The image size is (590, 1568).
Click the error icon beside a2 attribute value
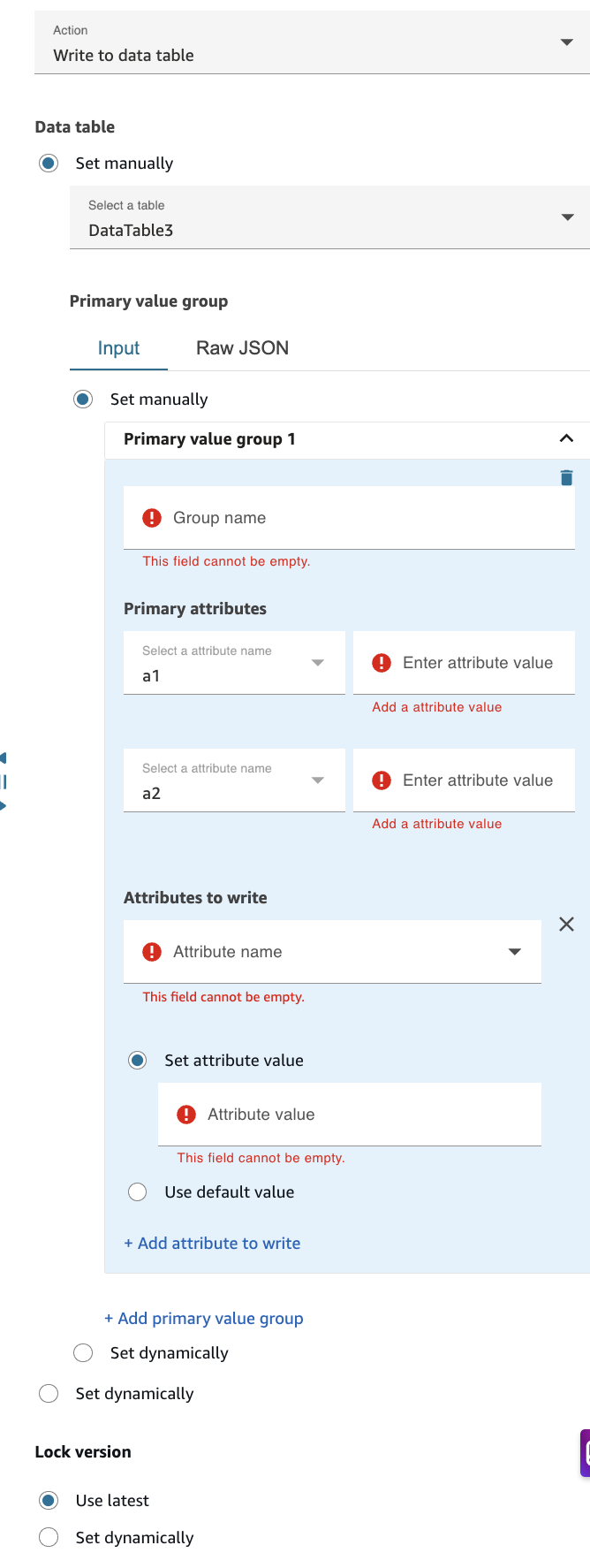381,780
